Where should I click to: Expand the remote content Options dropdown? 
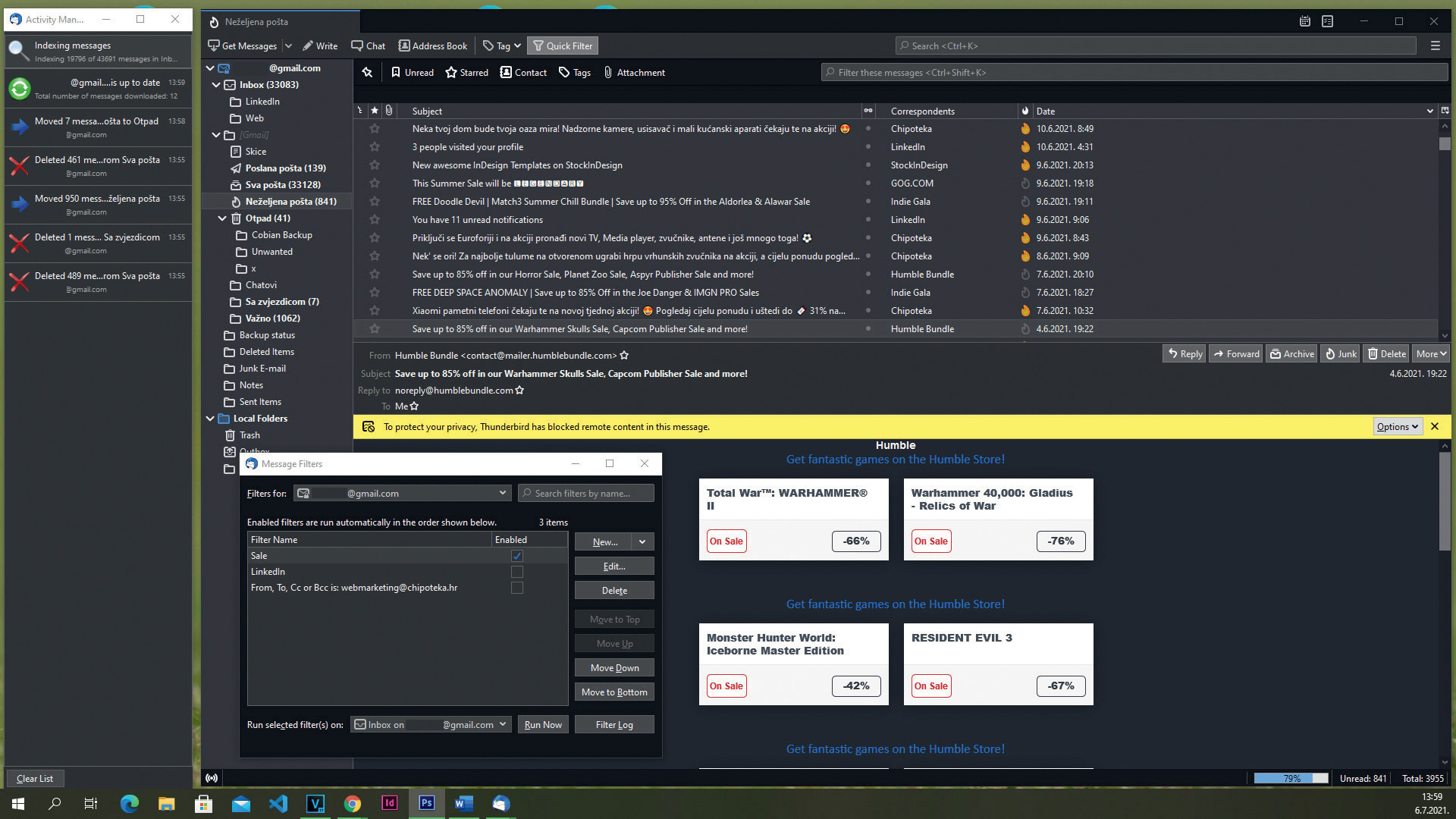(x=1397, y=426)
